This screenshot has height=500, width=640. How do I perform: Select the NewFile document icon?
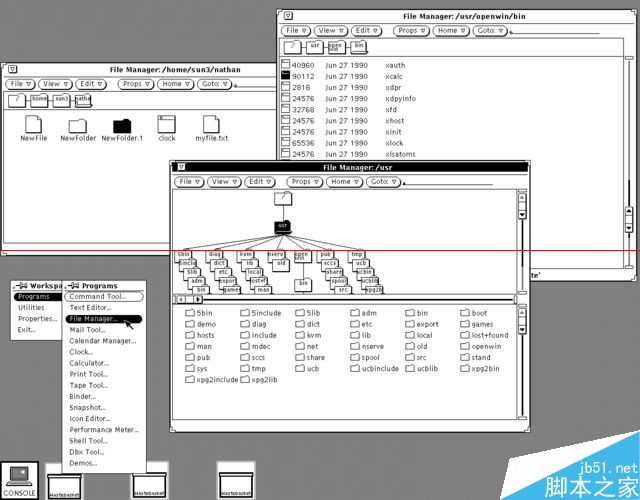pos(33,124)
